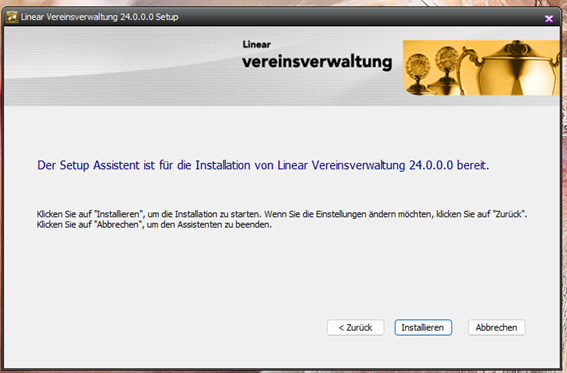Go back with the Zurück button
Image resolution: width=567 pixels, height=373 pixels.
(355, 327)
